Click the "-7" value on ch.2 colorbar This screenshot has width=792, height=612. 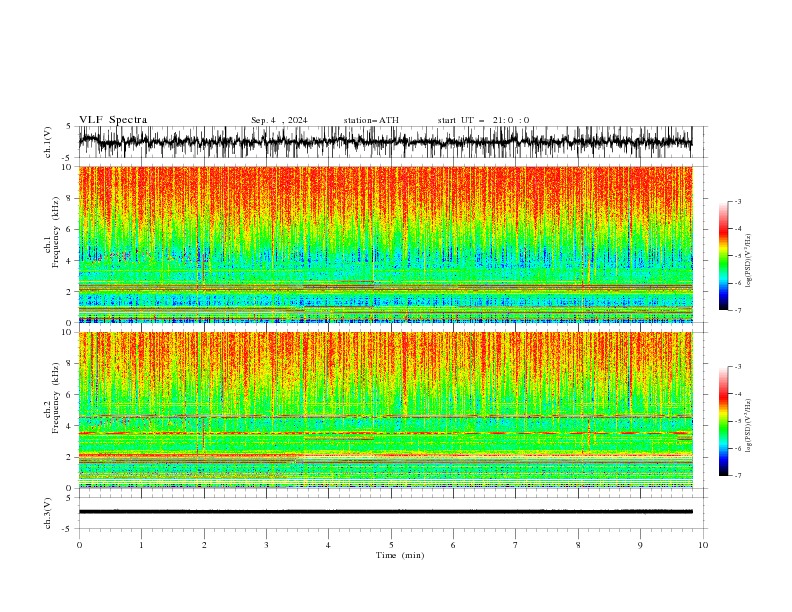(x=738, y=476)
